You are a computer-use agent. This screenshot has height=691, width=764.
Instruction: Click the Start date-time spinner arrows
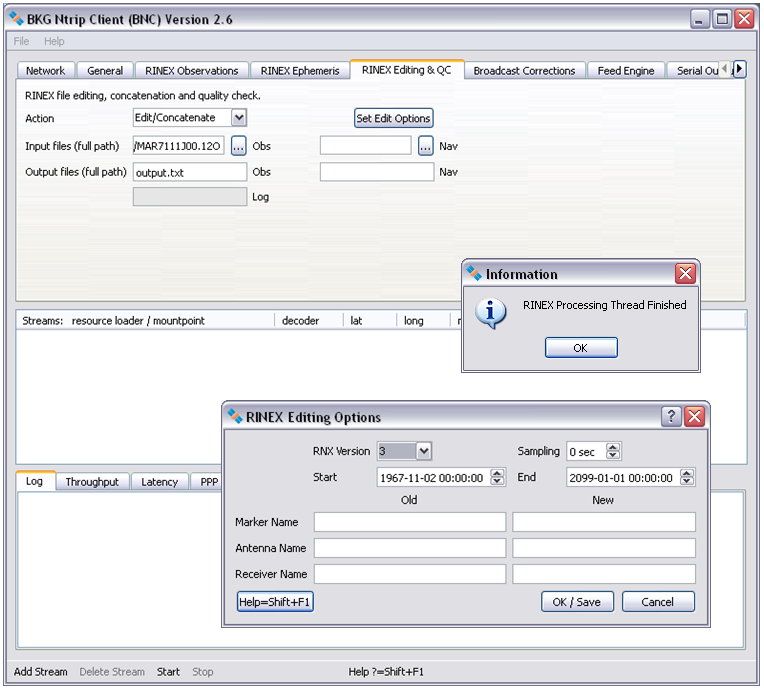click(498, 478)
